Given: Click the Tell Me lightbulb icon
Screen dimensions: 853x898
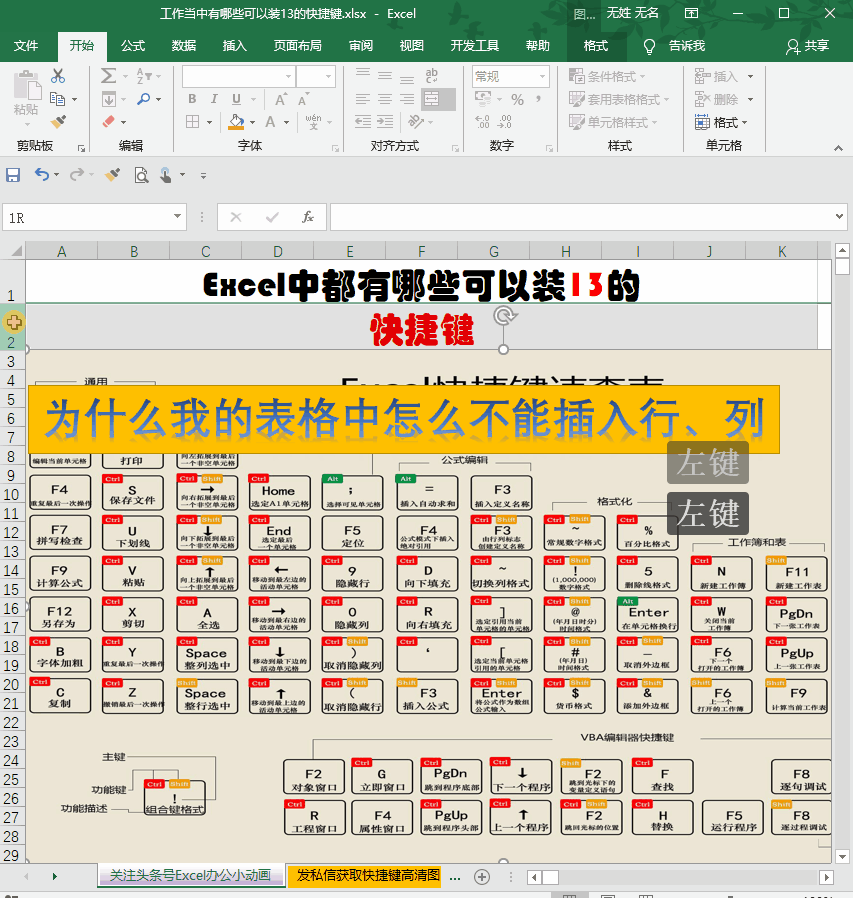Looking at the screenshot, I should [649, 46].
